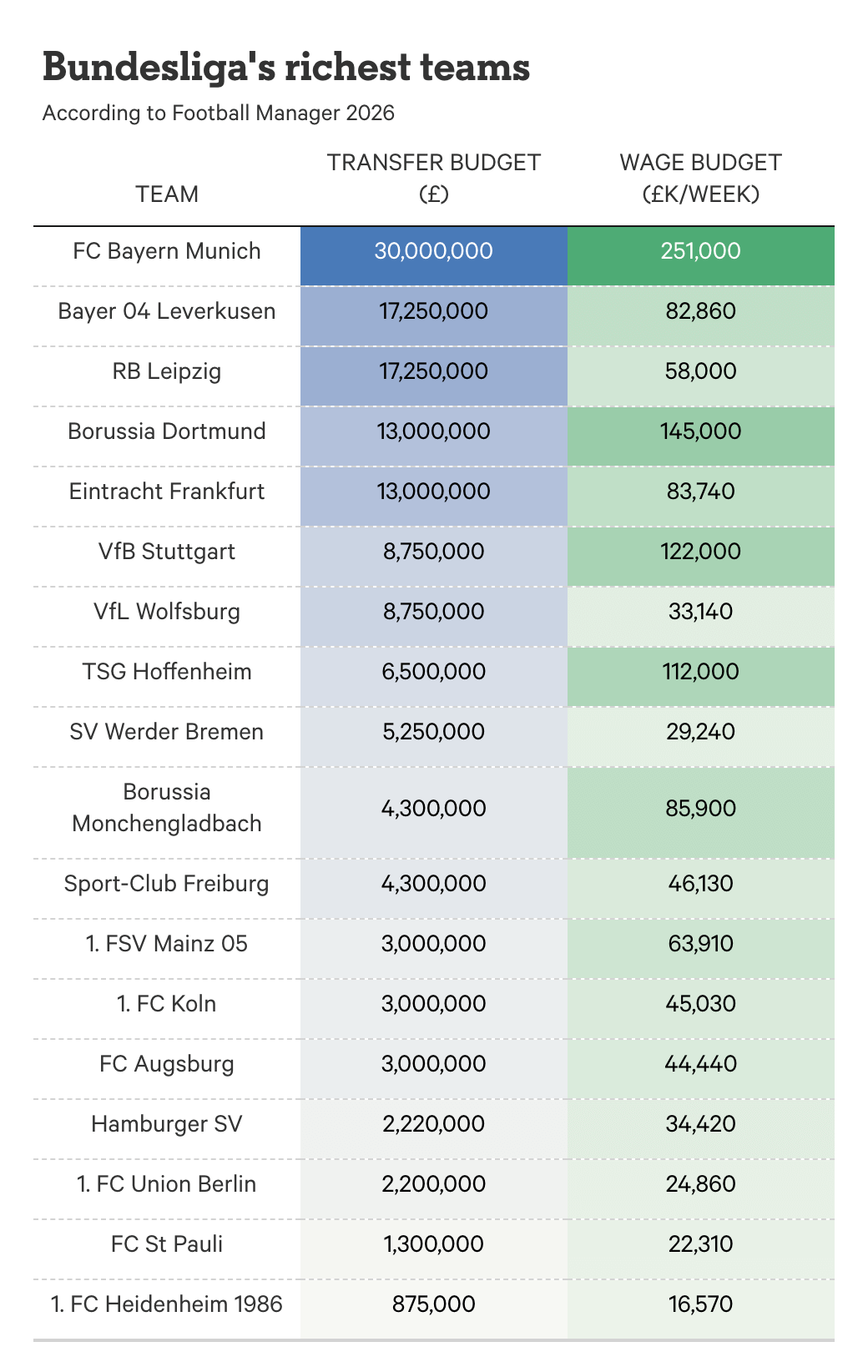The height and width of the screenshot is (1372, 868).
Task: Select the VfL Wolfsburg team name
Action: [x=167, y=612]
